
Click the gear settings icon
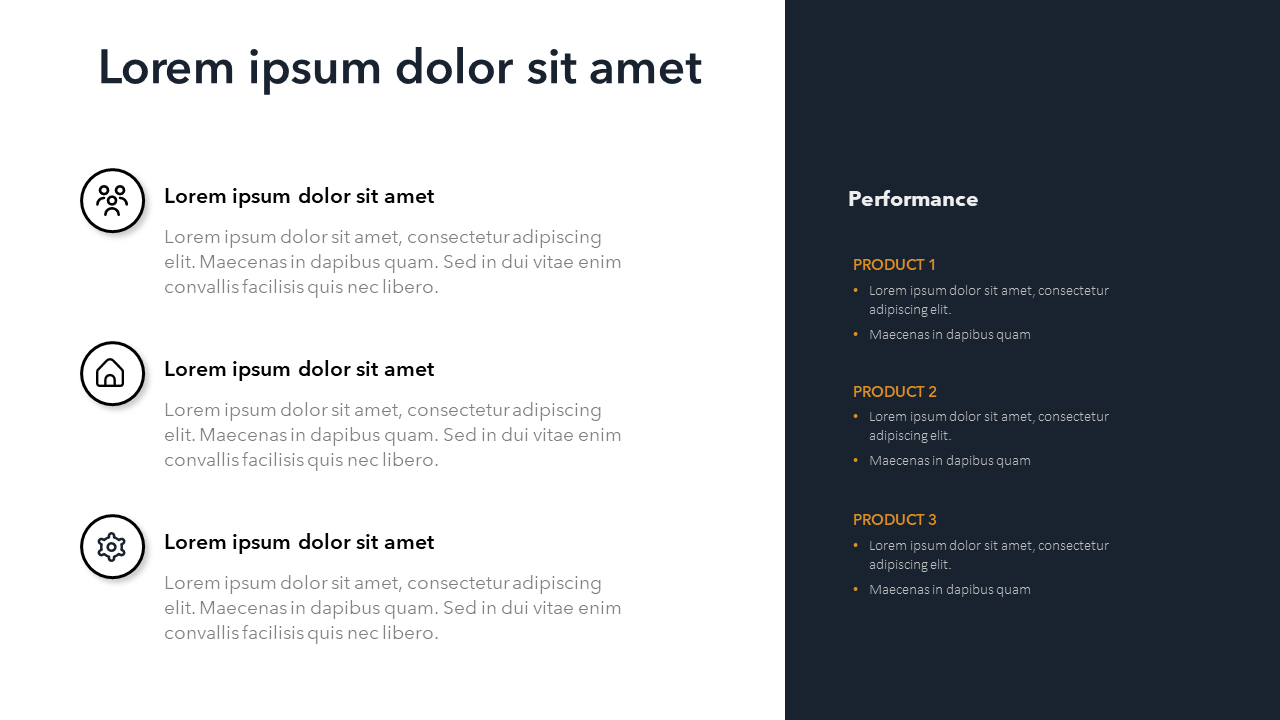coord(112,546)
